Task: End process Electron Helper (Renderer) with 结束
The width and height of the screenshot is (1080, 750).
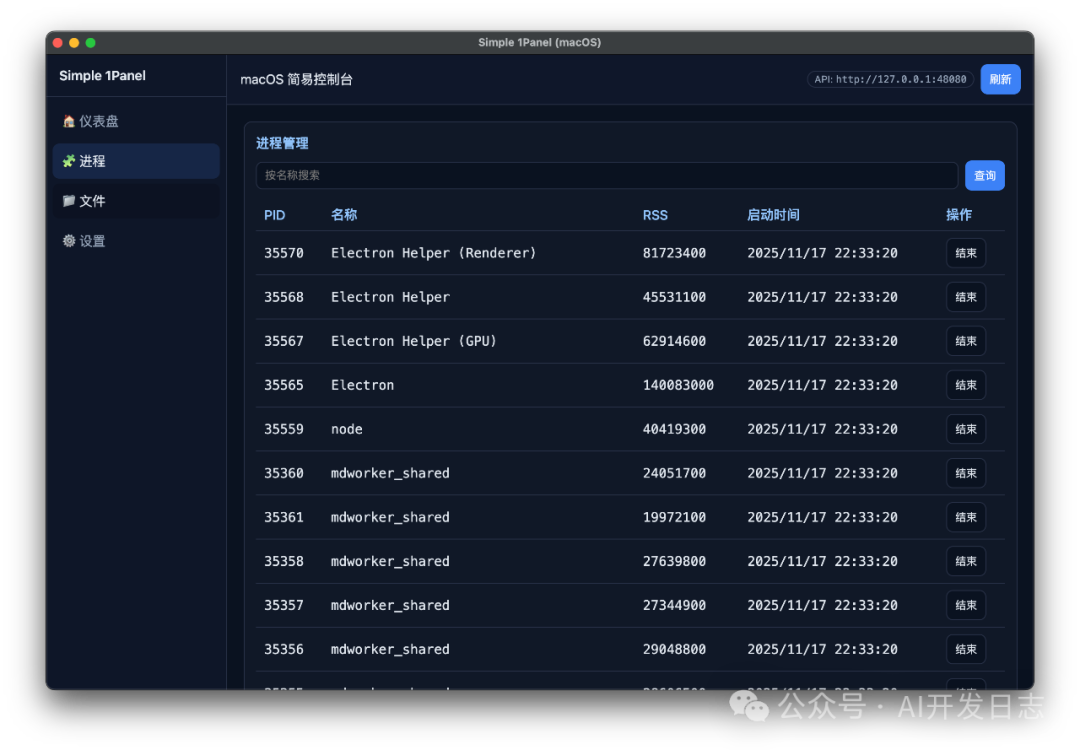Action: 966,253
